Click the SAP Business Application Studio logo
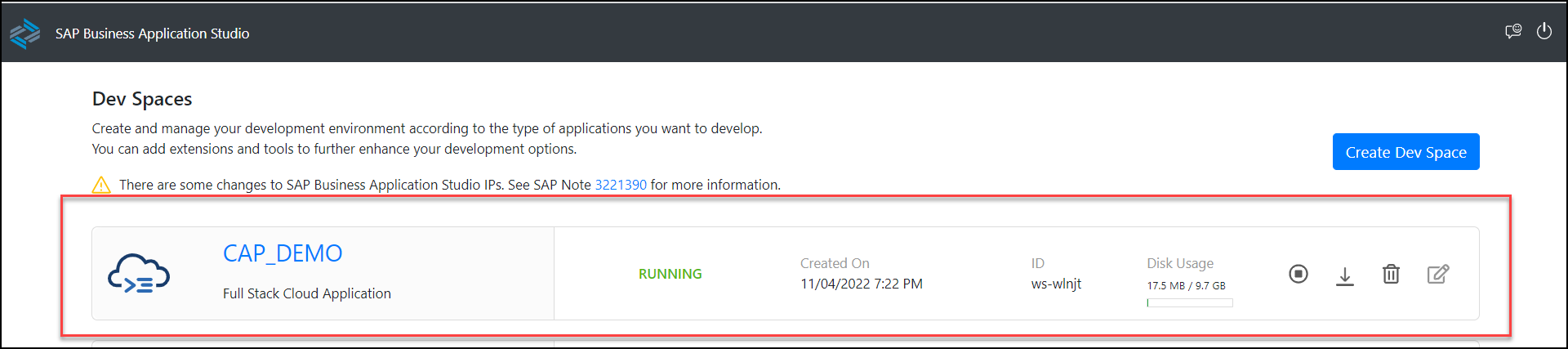Viewport: 1568px width, 349px height. 24,34
